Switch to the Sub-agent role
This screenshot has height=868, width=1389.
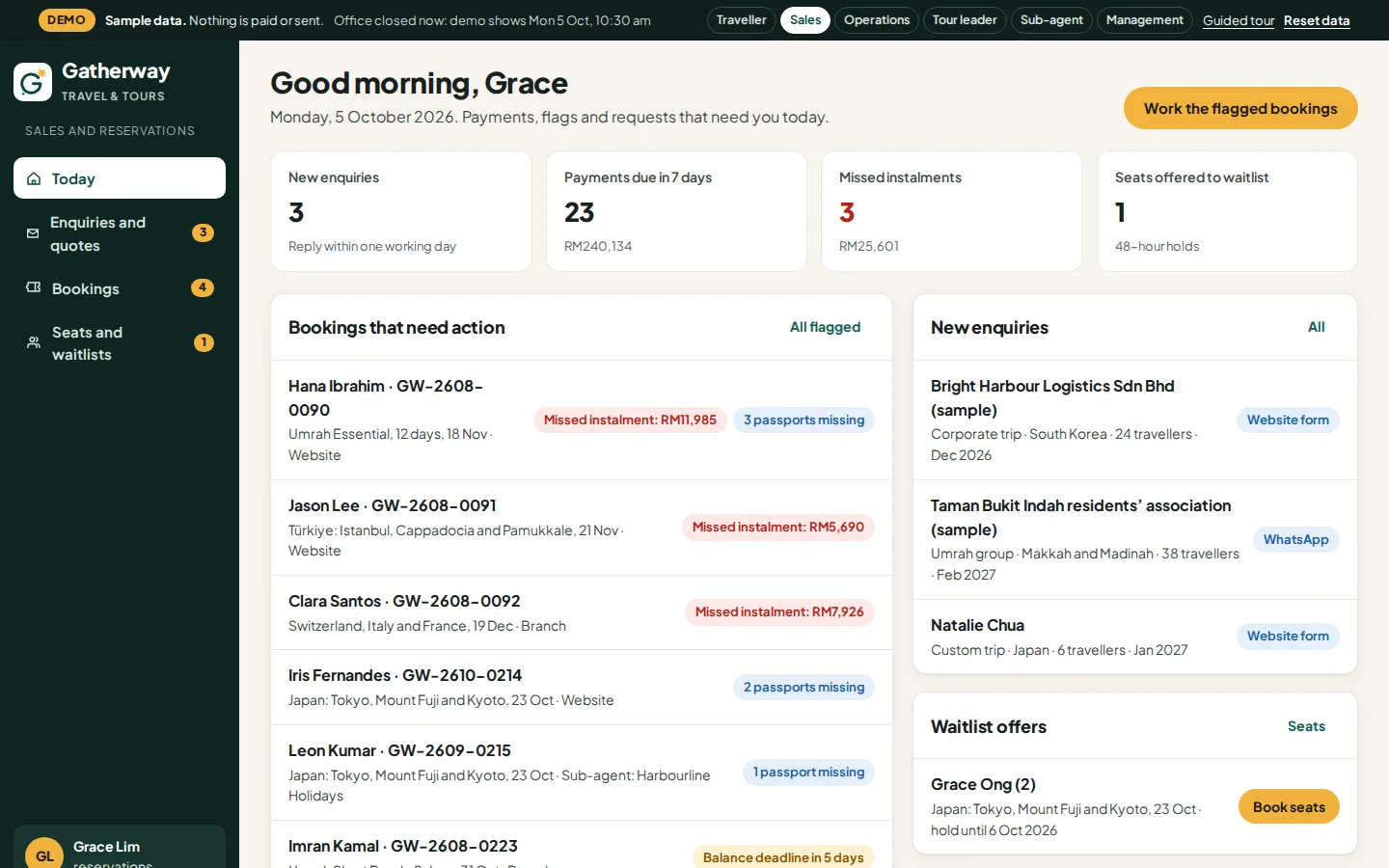pyautogui.click(x=1051, y=20)
